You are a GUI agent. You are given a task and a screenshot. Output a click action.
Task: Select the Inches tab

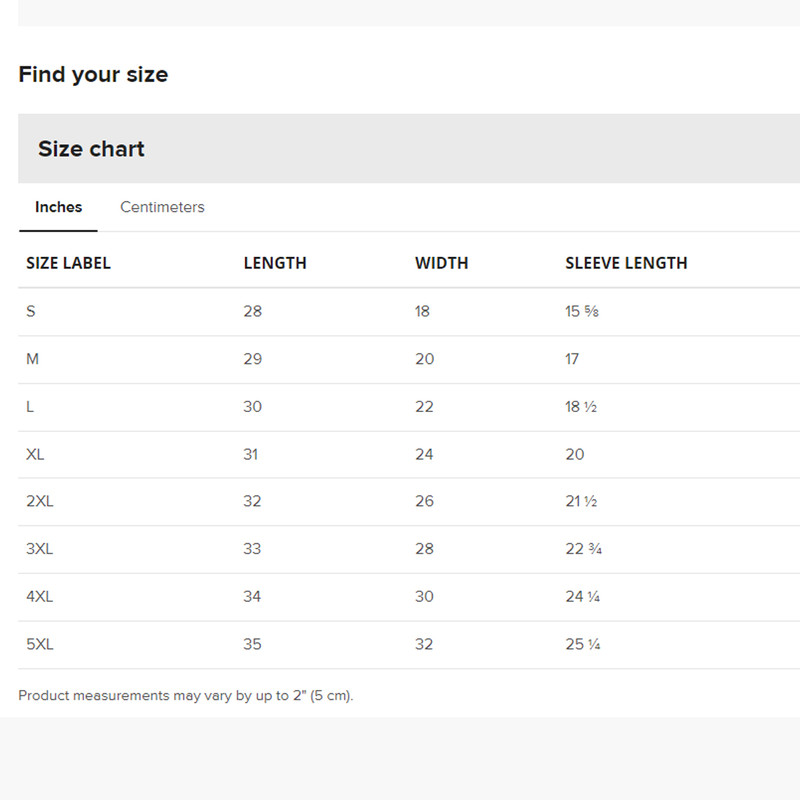(57, 207)
